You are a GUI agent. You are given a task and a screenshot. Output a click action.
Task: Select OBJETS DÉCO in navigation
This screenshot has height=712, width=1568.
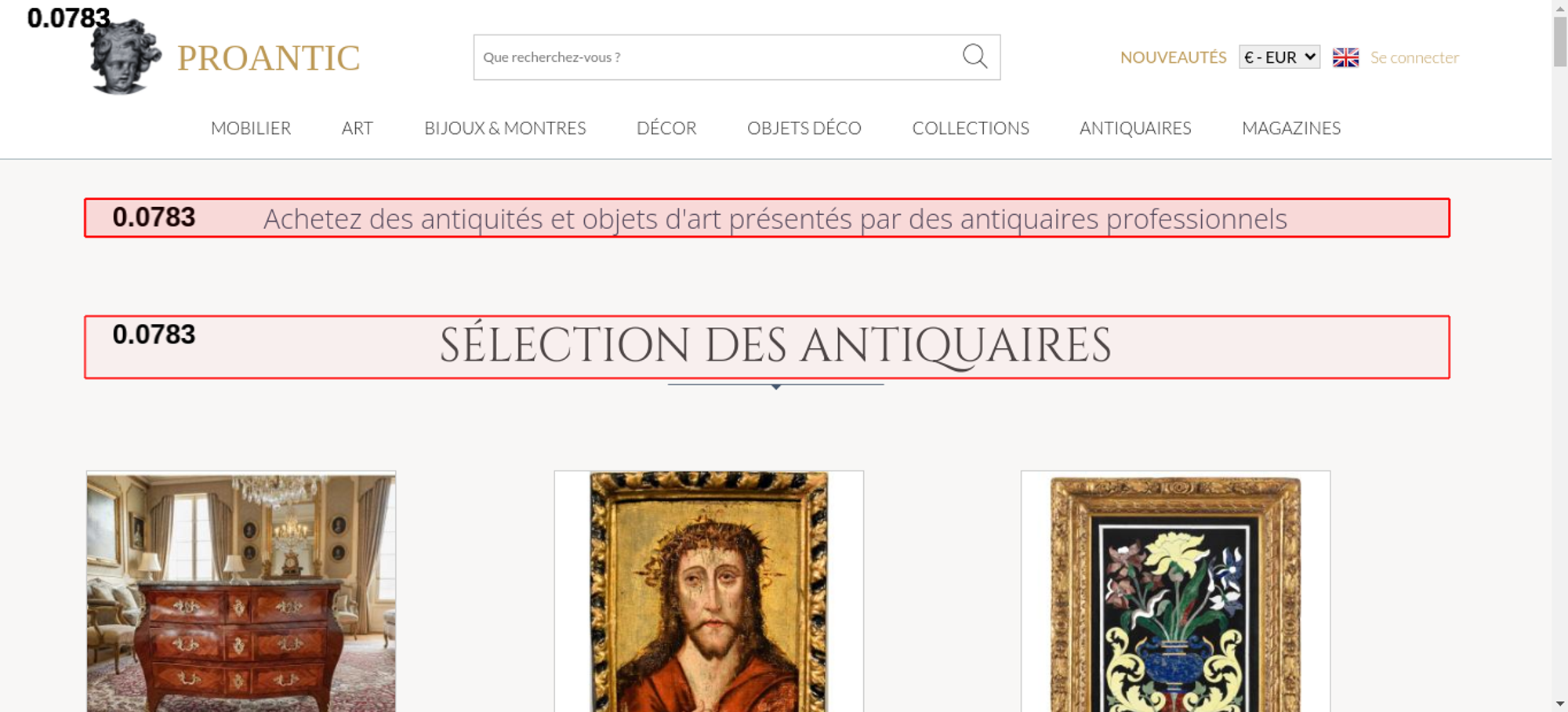[804, 128]
